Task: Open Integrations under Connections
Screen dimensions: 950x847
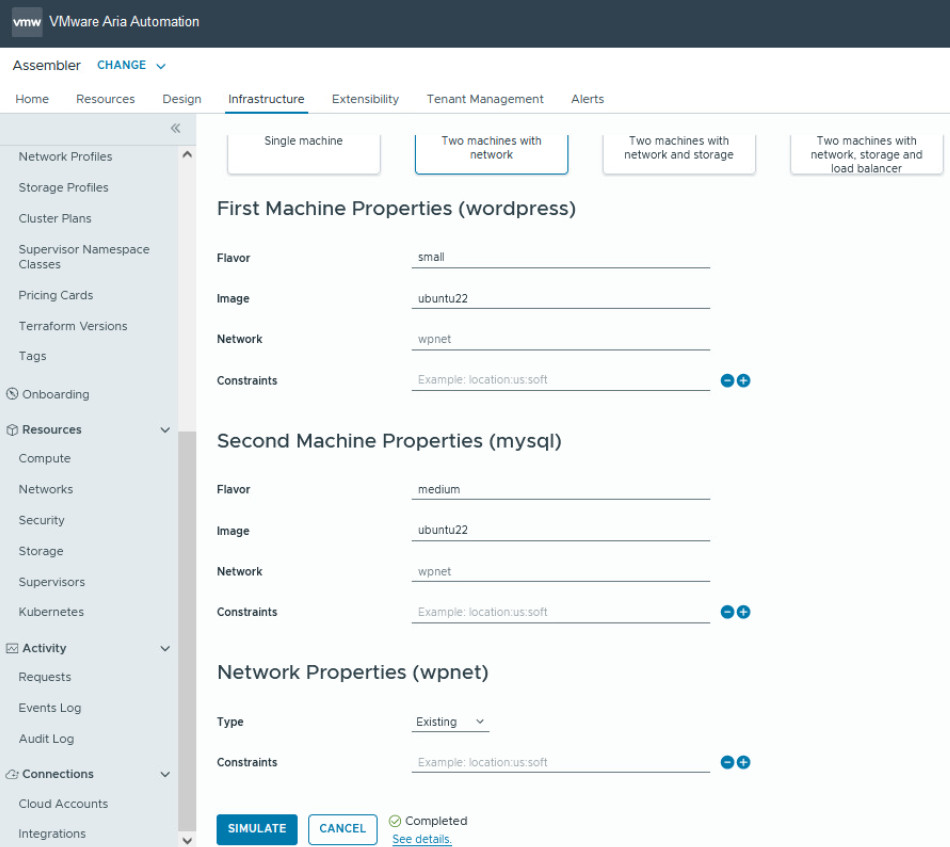Action: [52, 834]
